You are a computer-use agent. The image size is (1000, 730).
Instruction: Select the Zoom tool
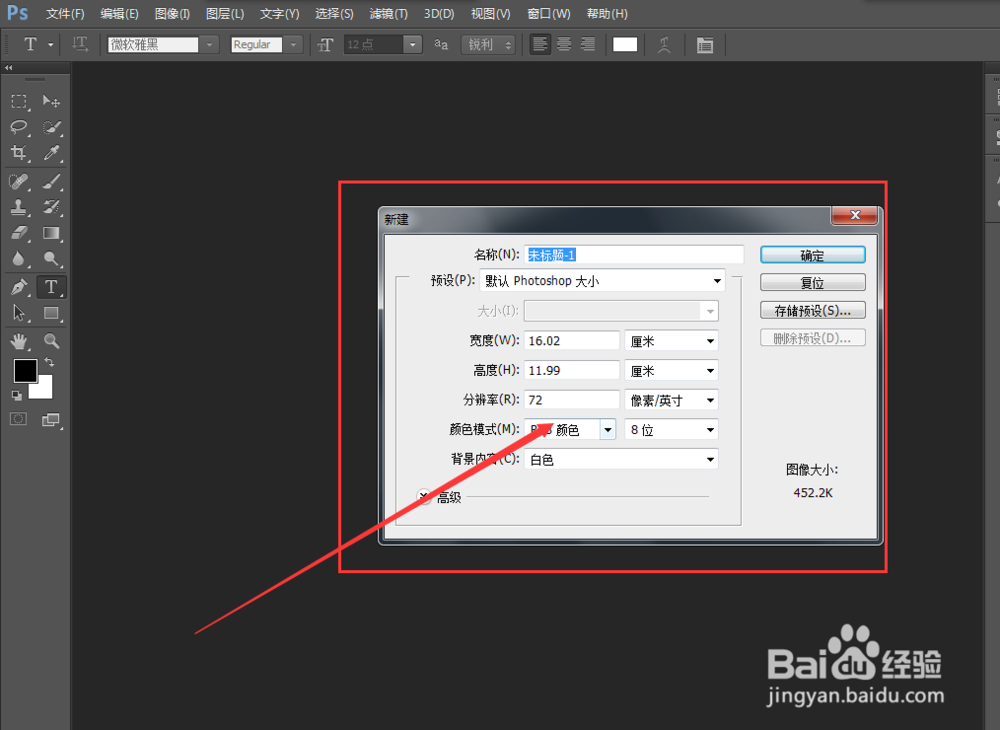51,341
